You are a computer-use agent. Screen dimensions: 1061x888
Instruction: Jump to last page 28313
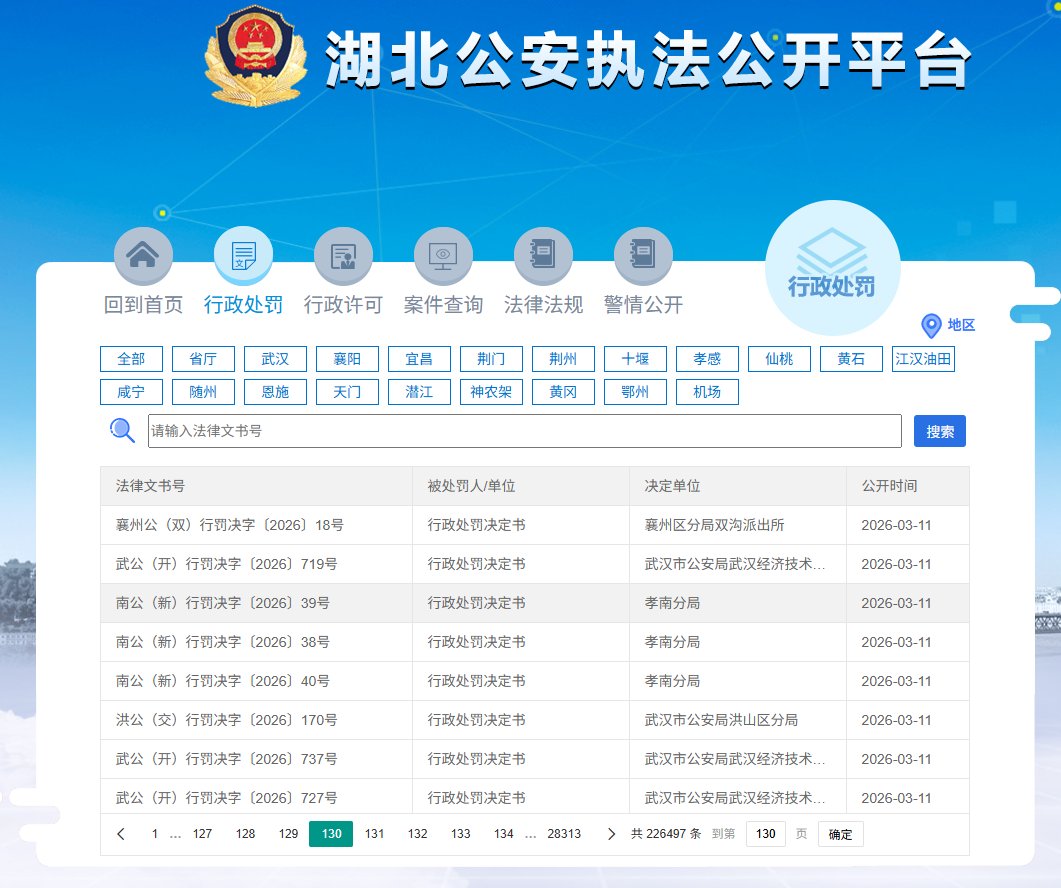click(x=564, y=834)
